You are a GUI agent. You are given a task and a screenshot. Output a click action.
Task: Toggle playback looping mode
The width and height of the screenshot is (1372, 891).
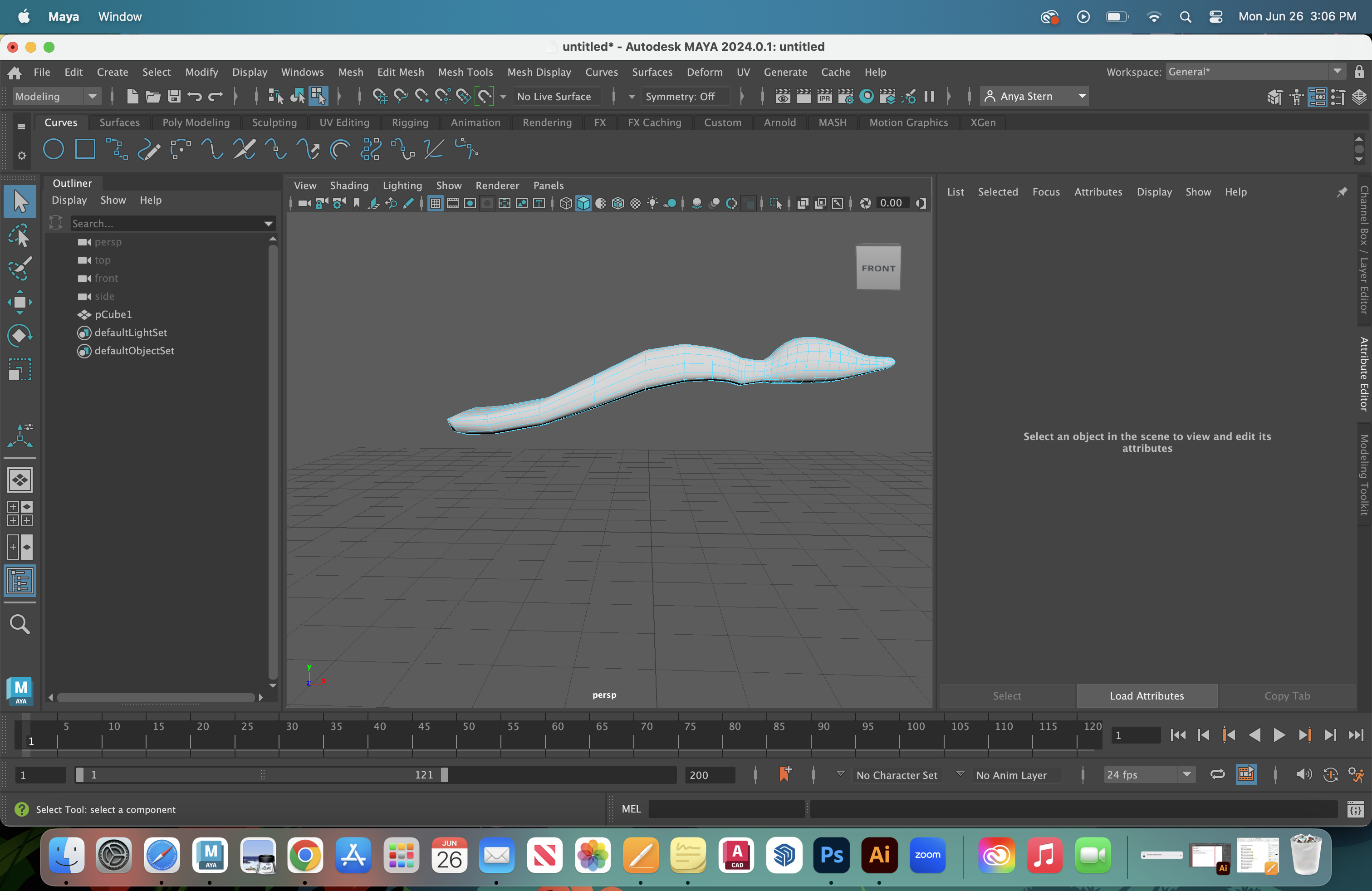[x=1217, y=774]
